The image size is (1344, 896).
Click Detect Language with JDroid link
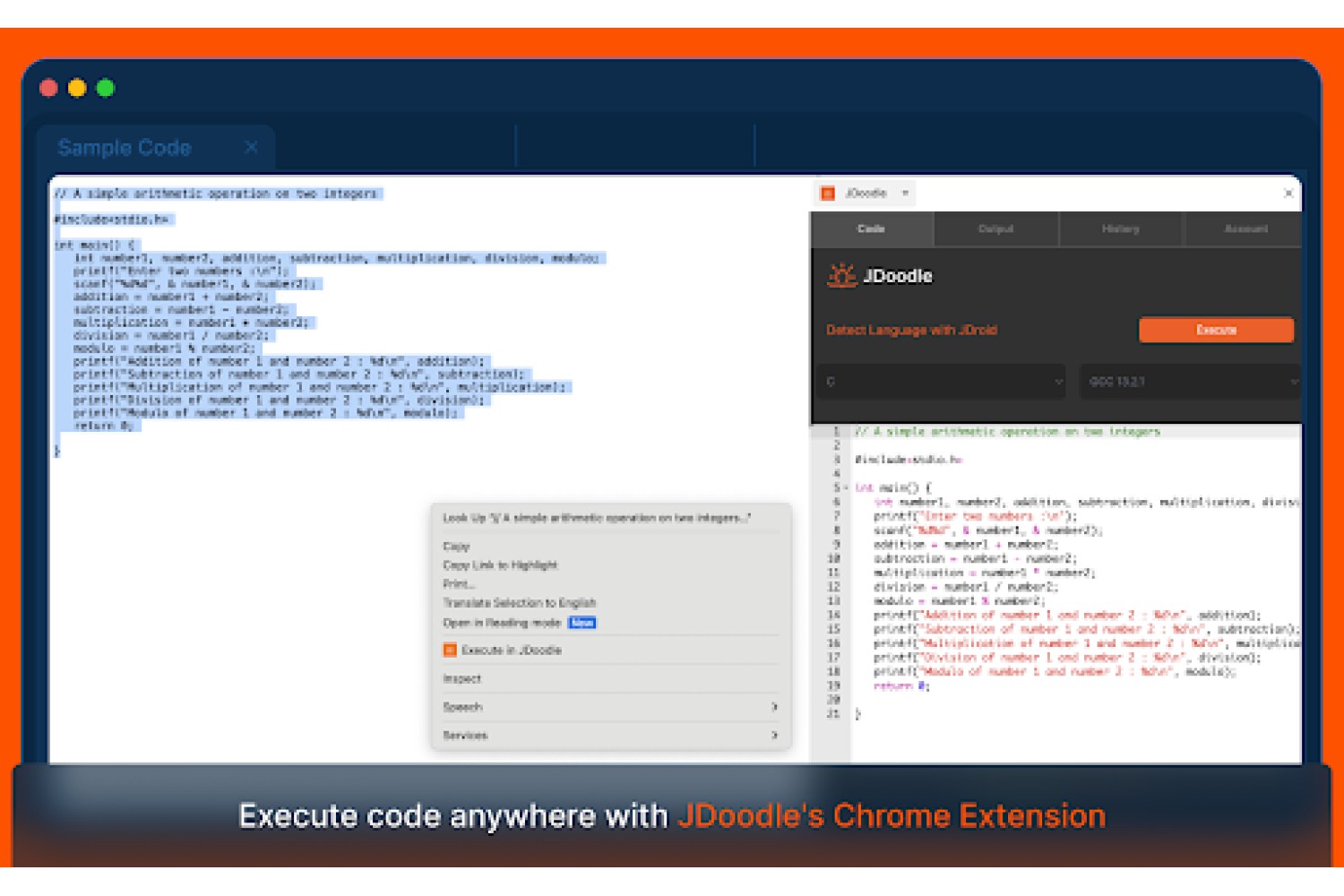click(911, 330)
